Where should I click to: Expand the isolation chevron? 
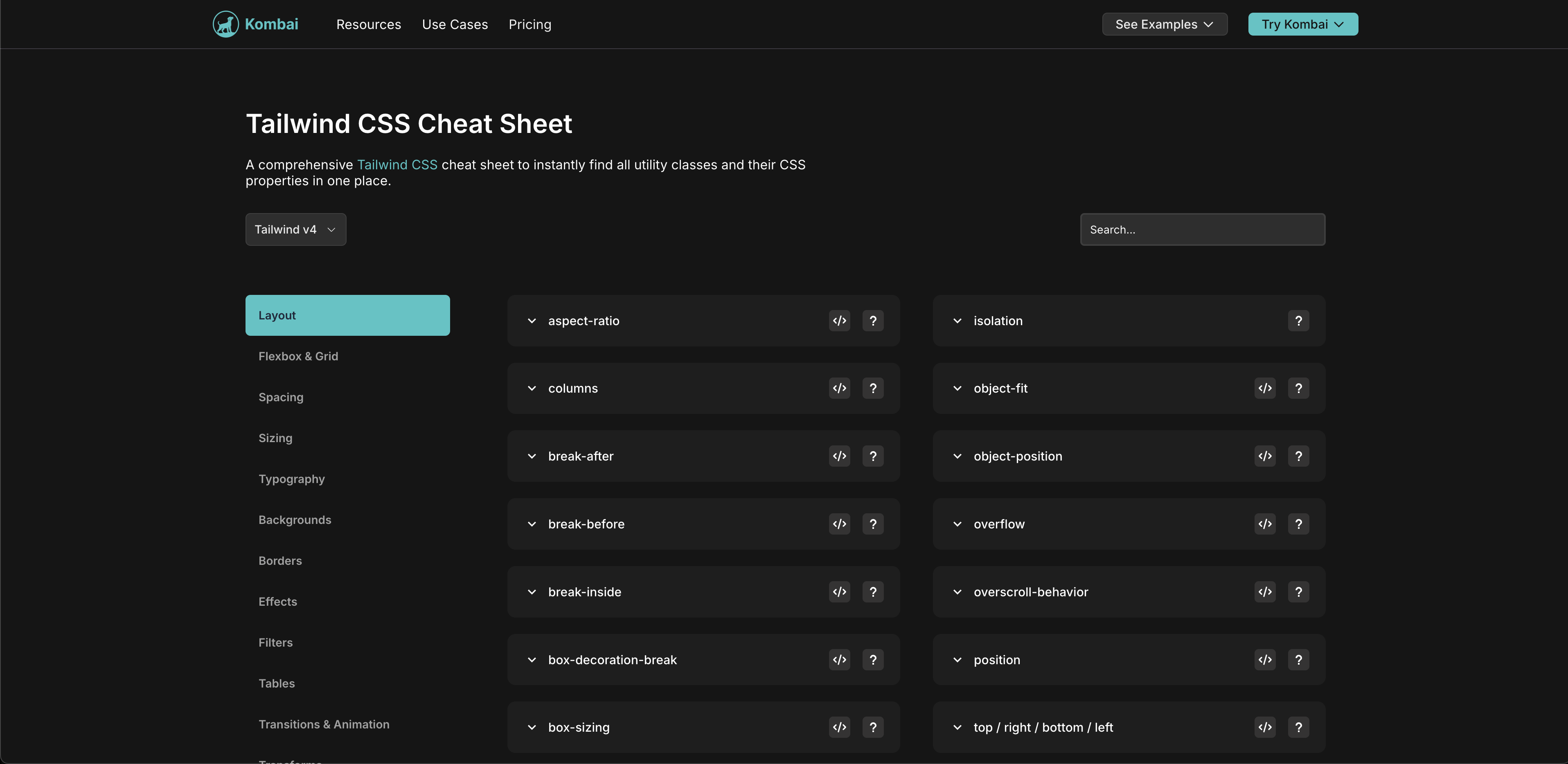pos(957,321)
